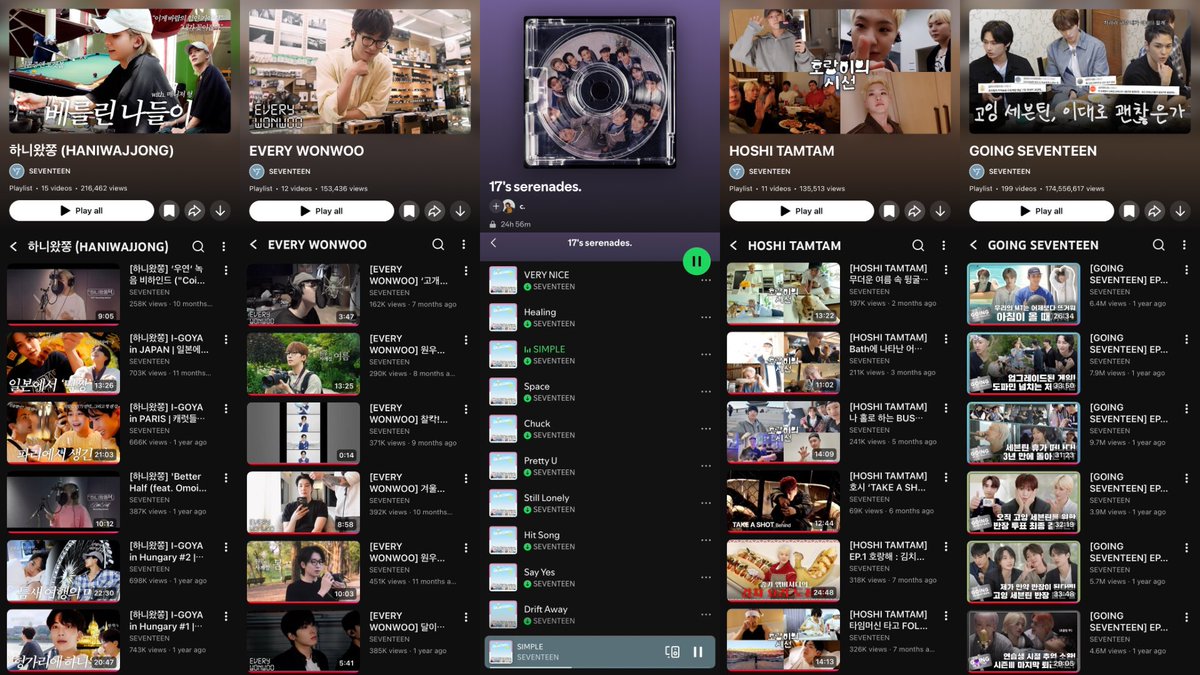This screenshot has height=675, width=1200.
Task: Share the HANIWAJJONG playlist
Action: click(194, 211)
